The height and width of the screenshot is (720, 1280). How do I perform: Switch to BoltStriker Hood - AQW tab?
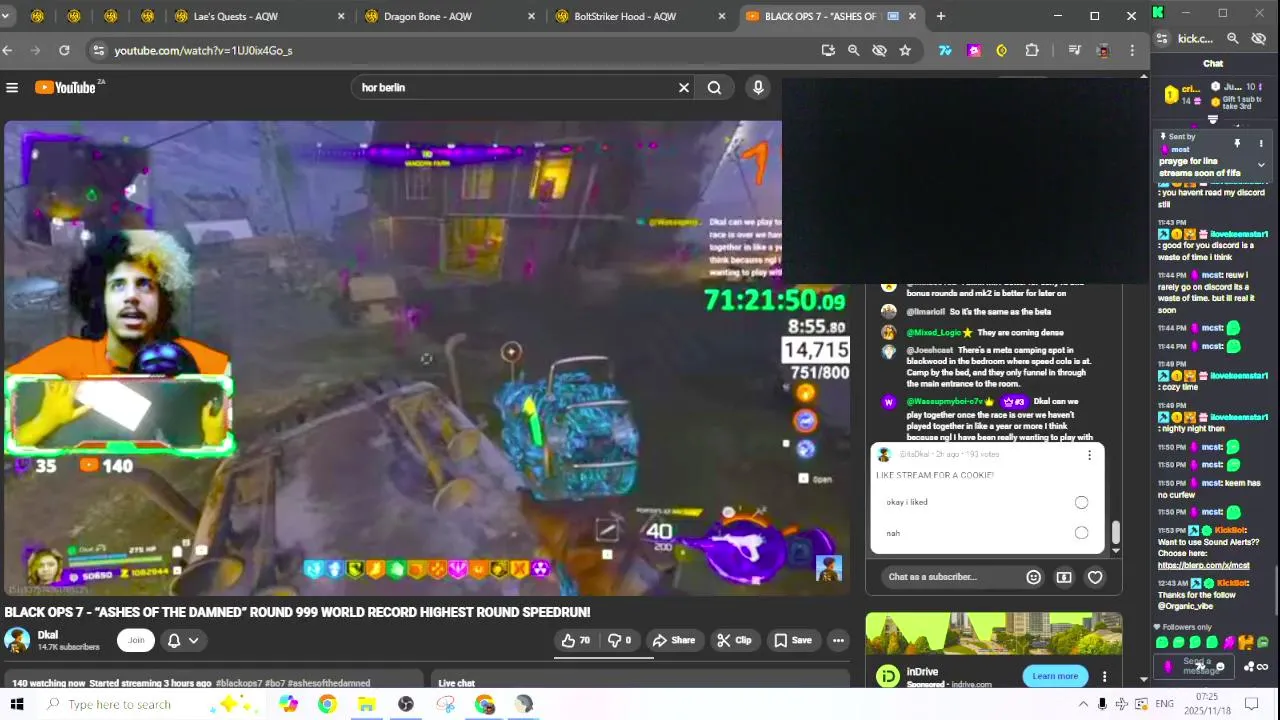[x=640, y=16]
